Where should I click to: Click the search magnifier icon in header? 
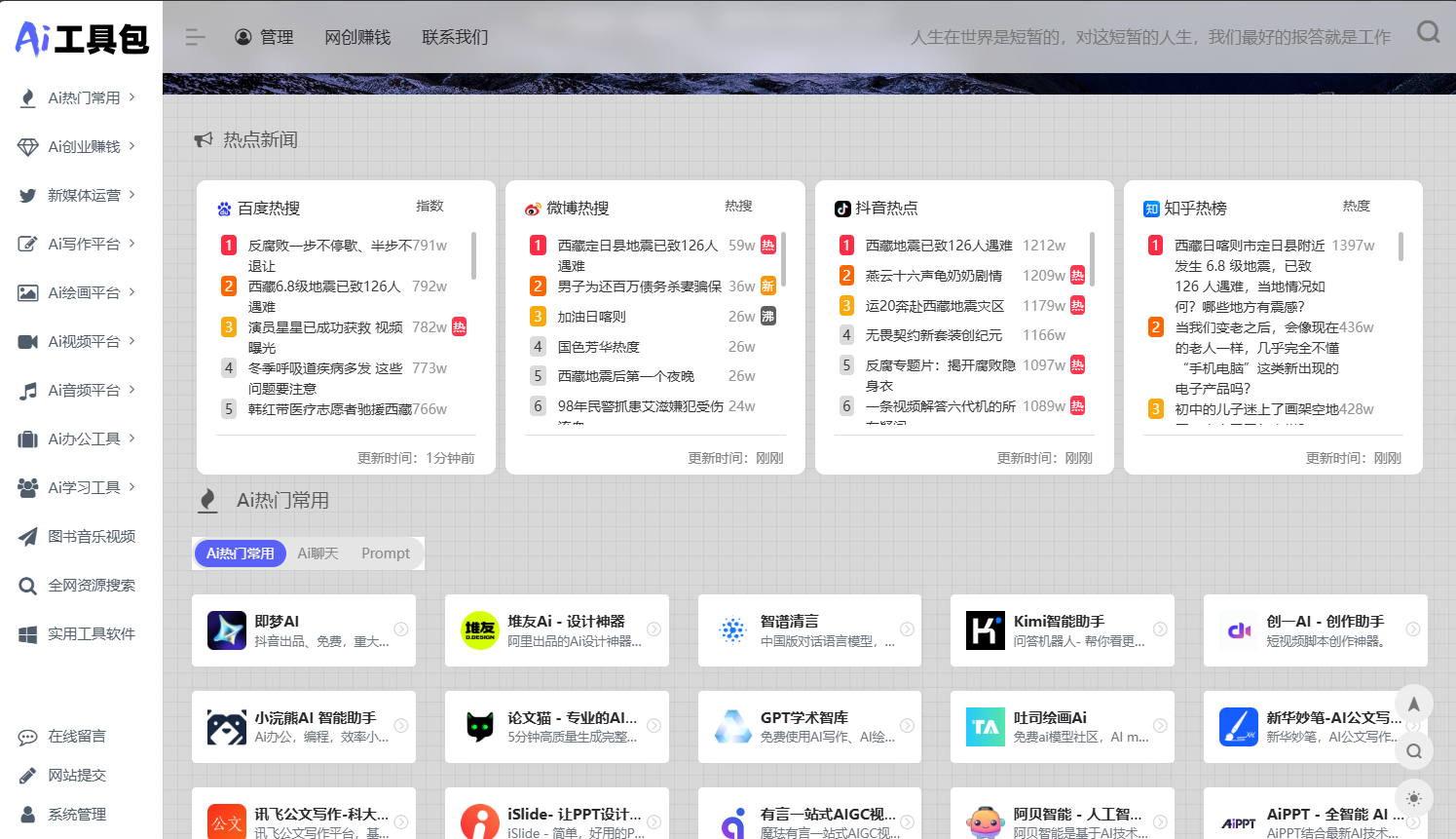tap(1428, 32)
